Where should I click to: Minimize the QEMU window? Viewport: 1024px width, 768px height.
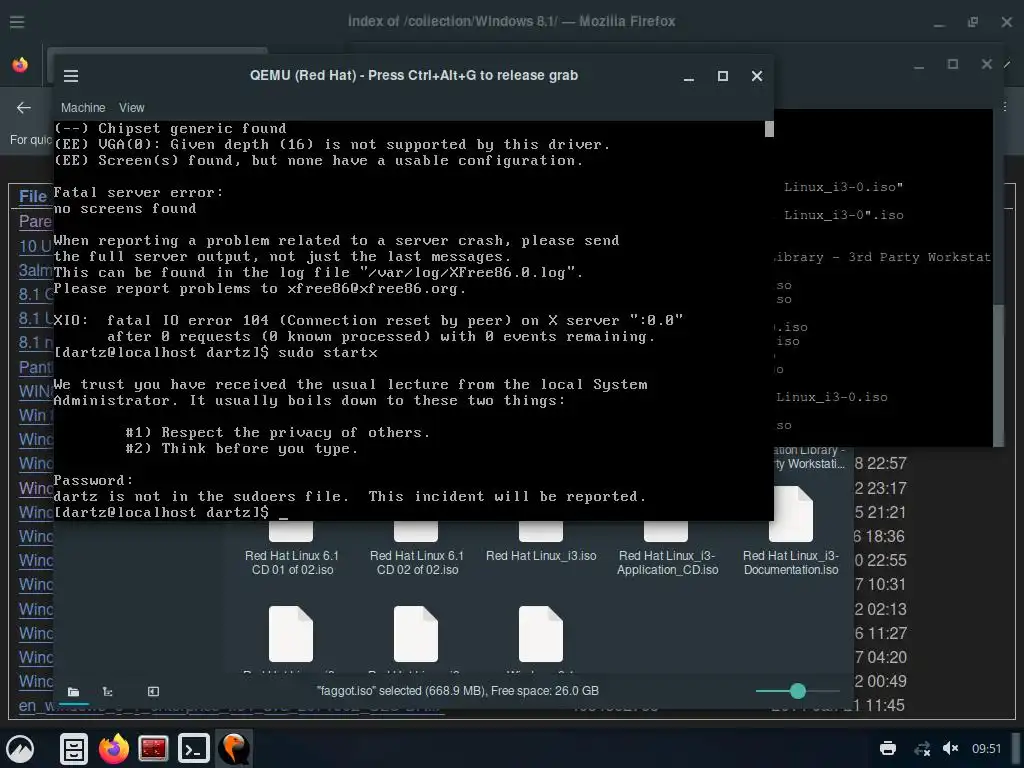(x=688, y=76)
